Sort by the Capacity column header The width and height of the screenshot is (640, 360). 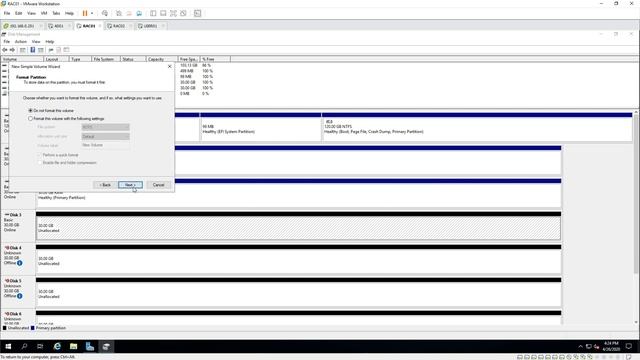coord(162,59)
